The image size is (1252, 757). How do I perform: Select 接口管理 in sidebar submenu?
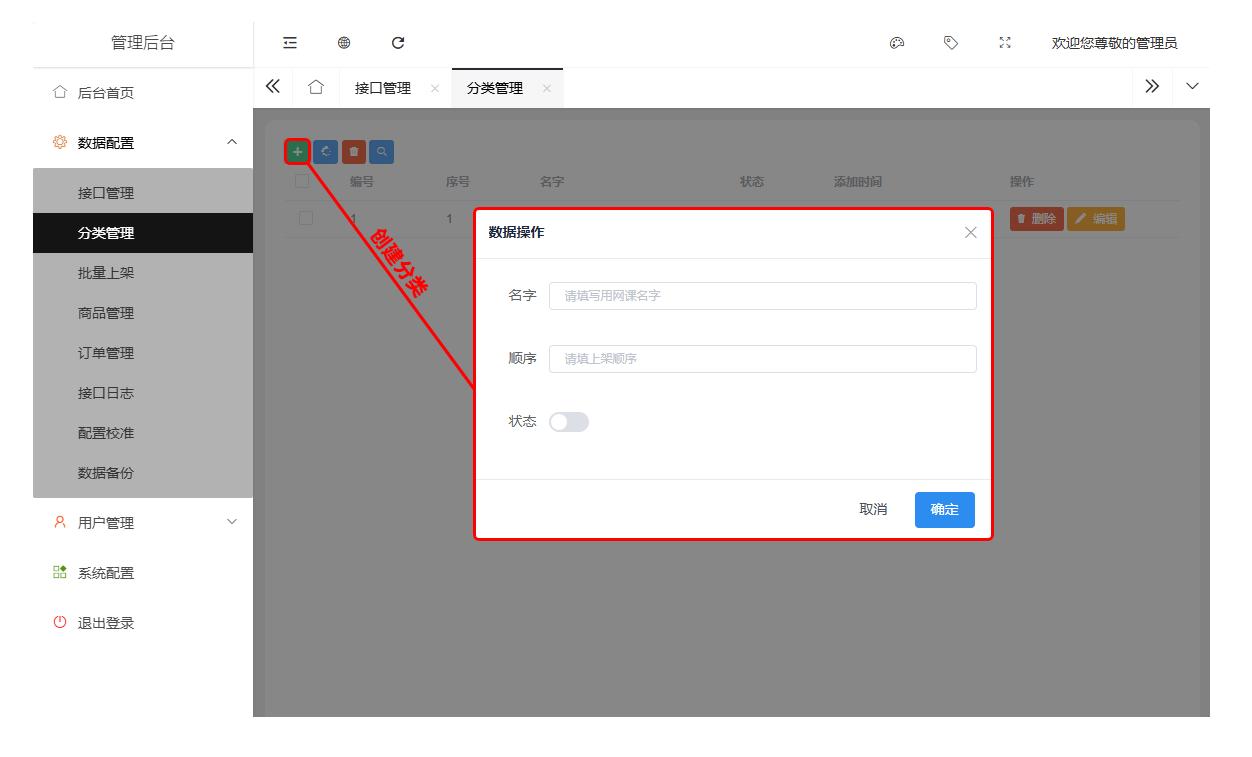143,193
